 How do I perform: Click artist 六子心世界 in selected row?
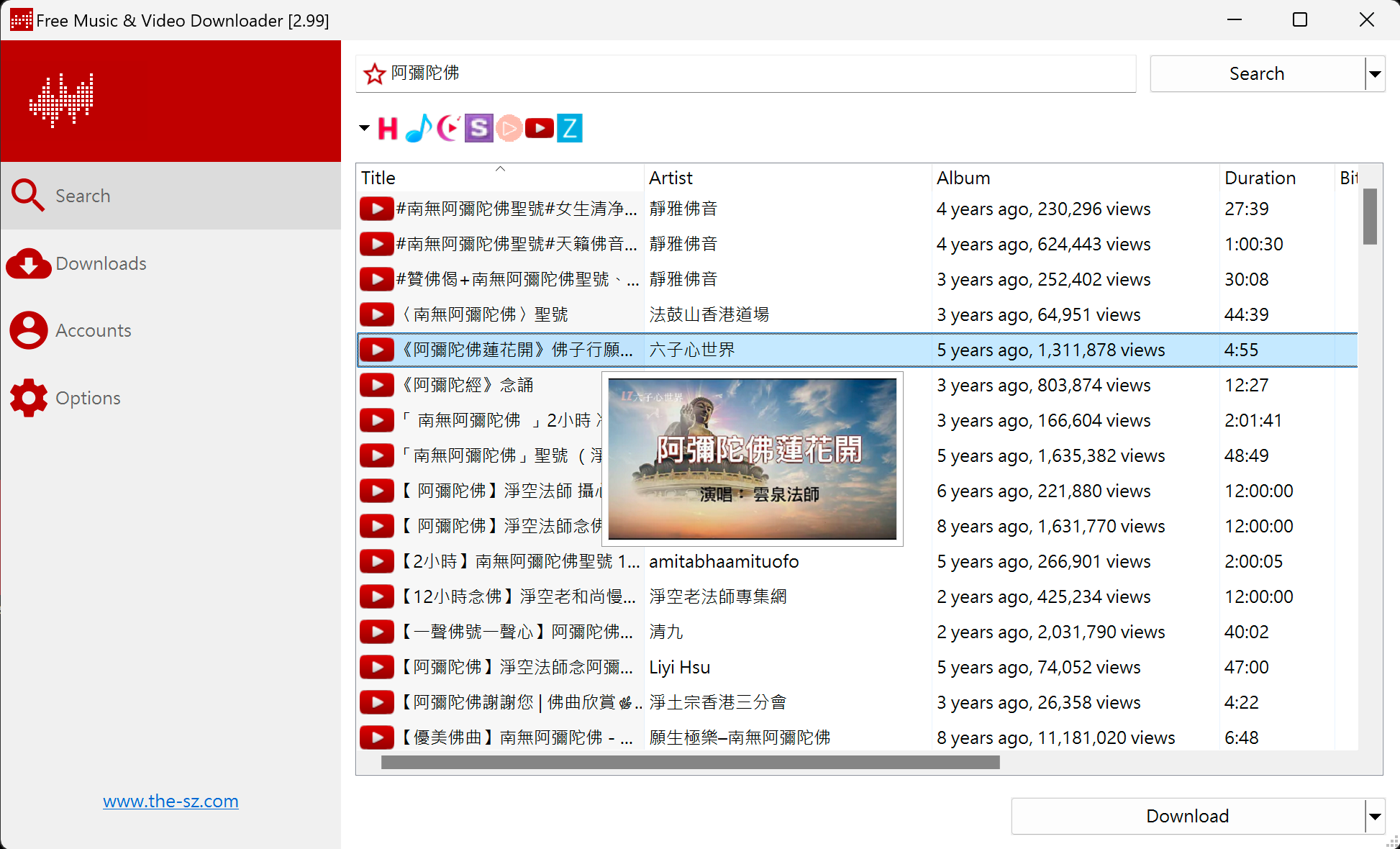(x=692, y=350)
